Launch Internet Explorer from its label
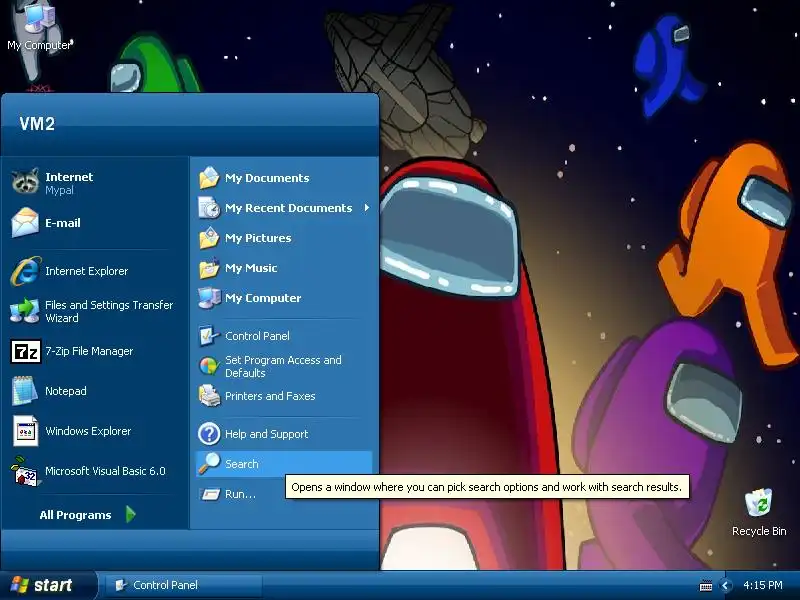Viewport: 800px width, 600px height. [x=87, y=271]
